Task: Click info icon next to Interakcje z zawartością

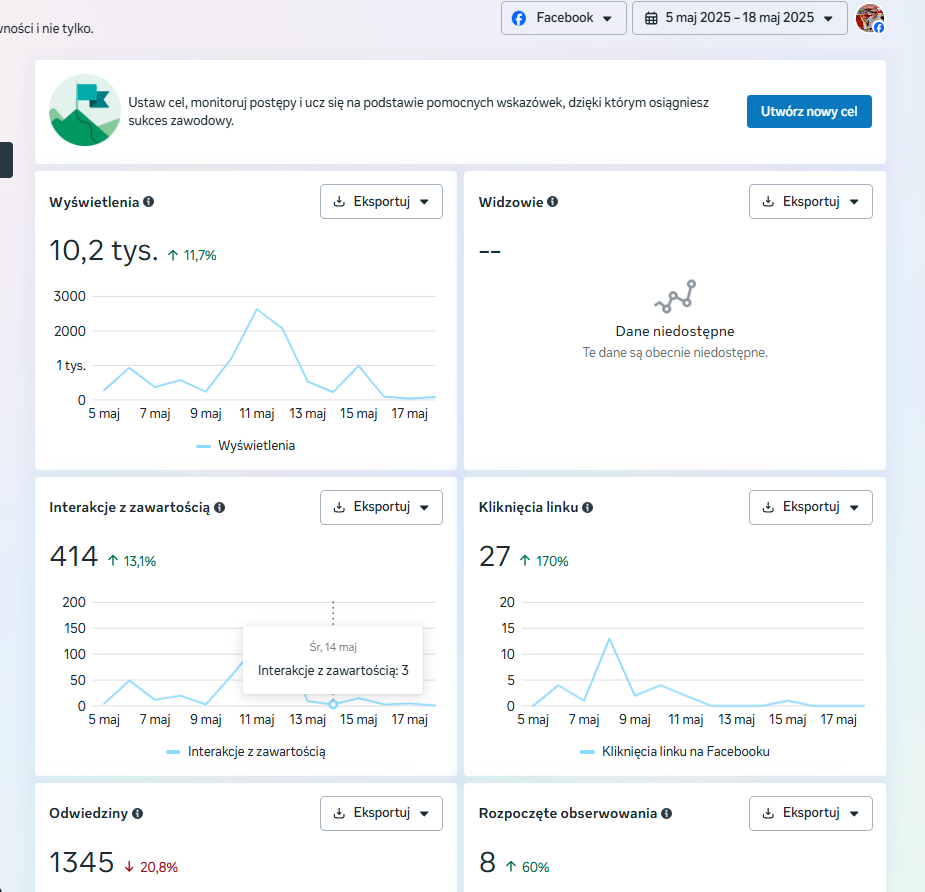Action: pyautogui.click(x=220, y=507)
